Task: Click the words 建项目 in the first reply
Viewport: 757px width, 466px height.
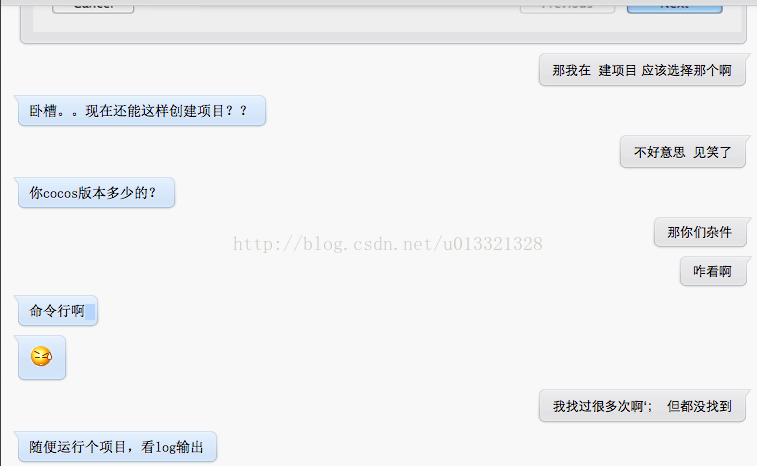Action: [x=617, y=71]
